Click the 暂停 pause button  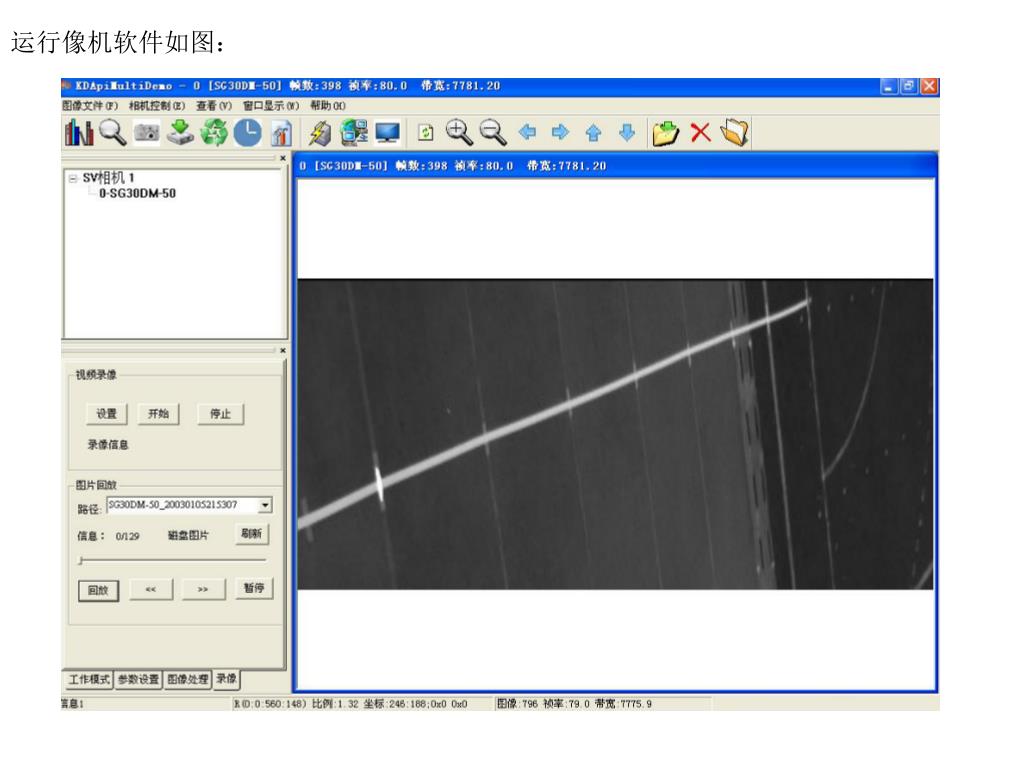pyautogui.click(x=254, y=588)
